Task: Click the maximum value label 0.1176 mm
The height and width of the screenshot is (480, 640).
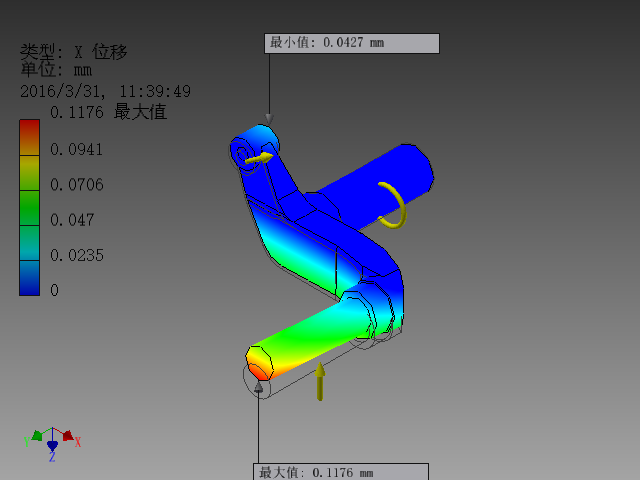Action: click(x=341, y=472)
